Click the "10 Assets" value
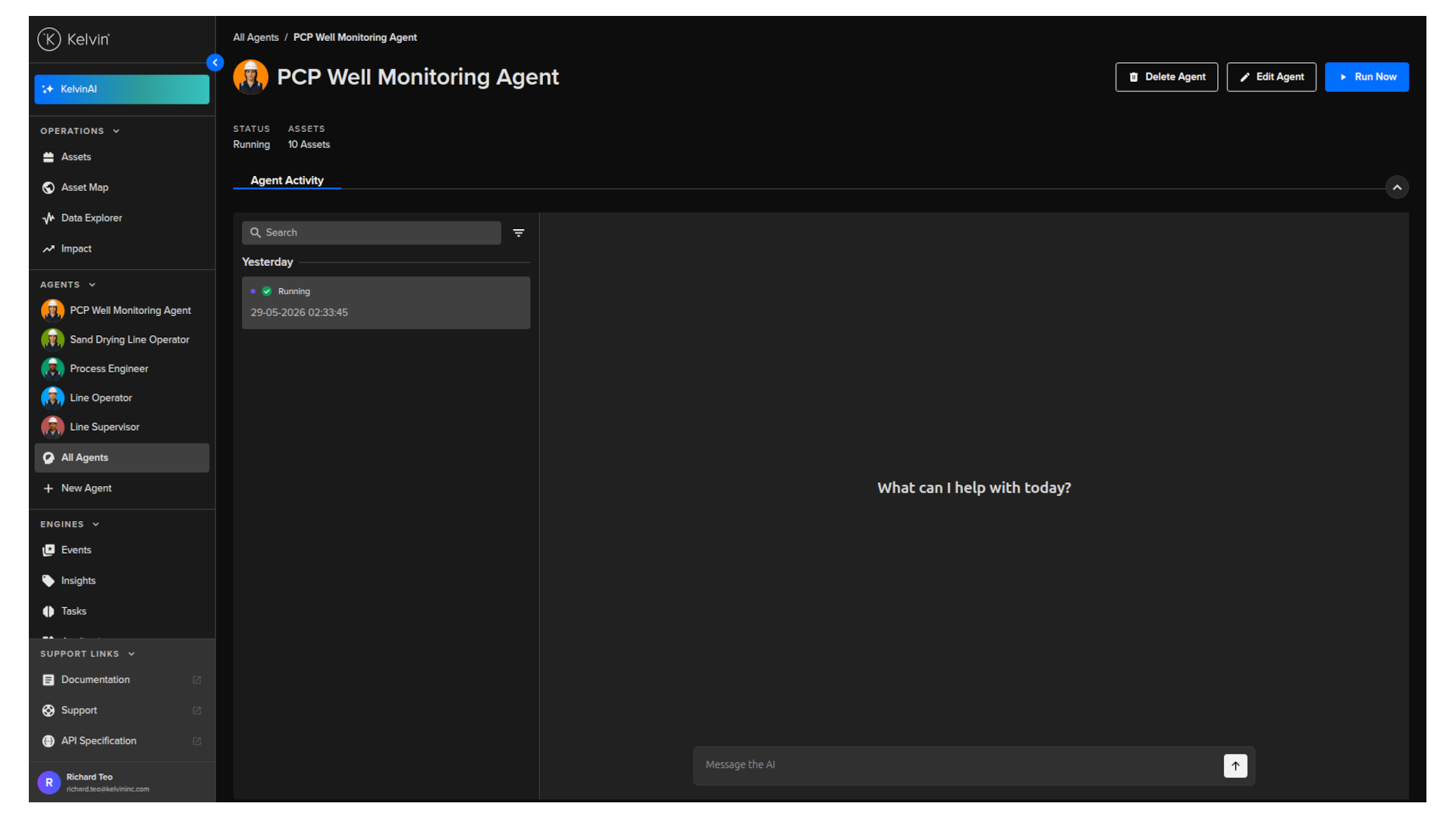Image resolution: width=1456 pixels, height=819 pixels. 309,145
